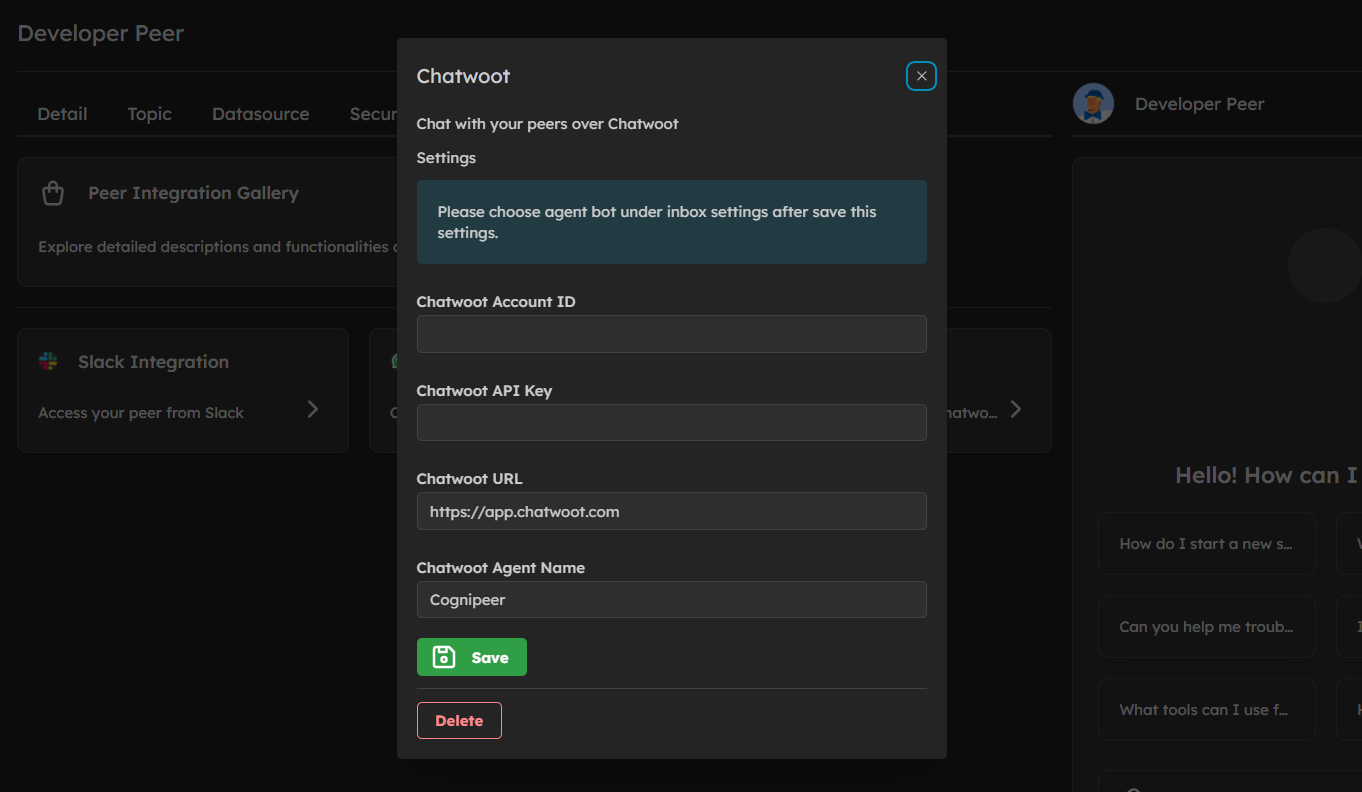
Task: Click the Chatwoot URL field
Action: 671,511
